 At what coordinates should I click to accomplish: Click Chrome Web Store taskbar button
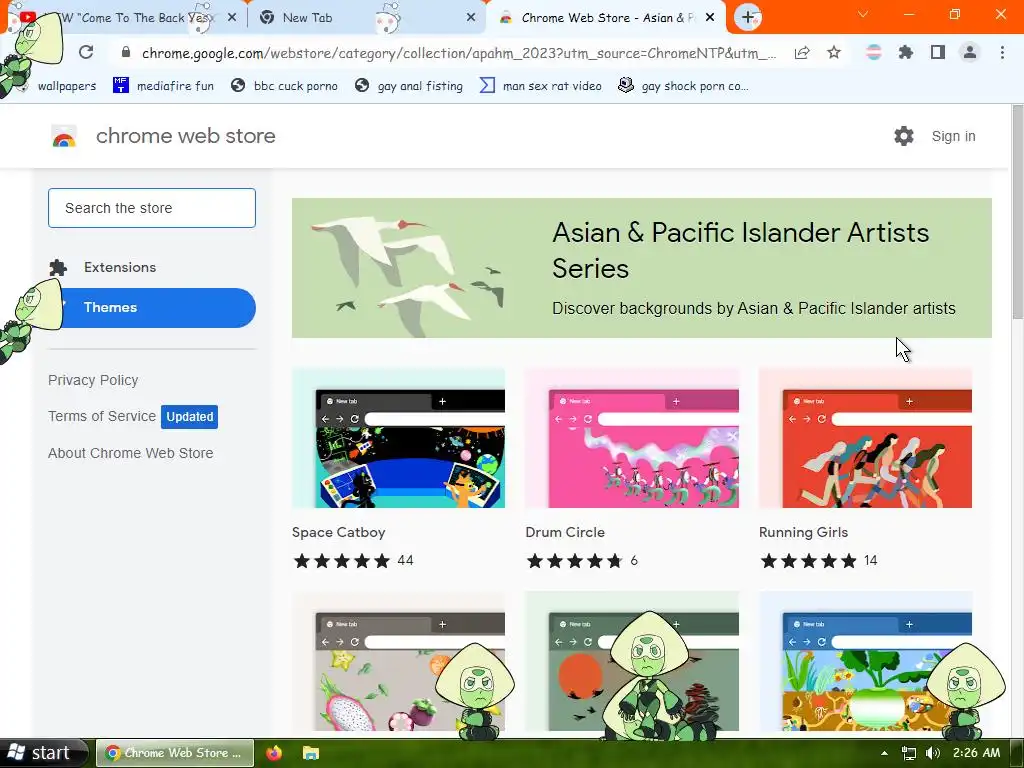coord(175,753)
